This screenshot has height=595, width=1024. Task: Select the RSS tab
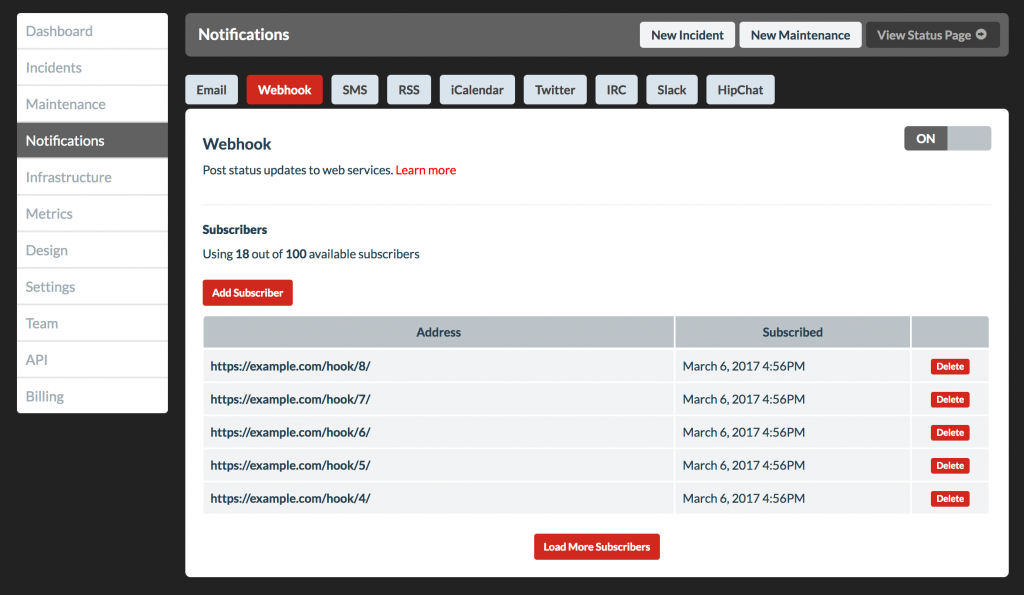click(408, 89)
